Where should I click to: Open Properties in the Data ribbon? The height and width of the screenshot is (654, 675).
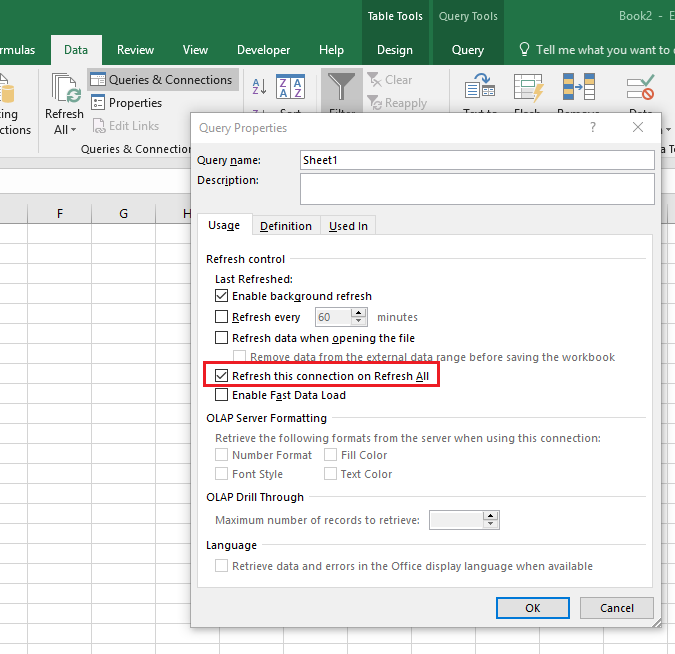(x=127, y=102)
